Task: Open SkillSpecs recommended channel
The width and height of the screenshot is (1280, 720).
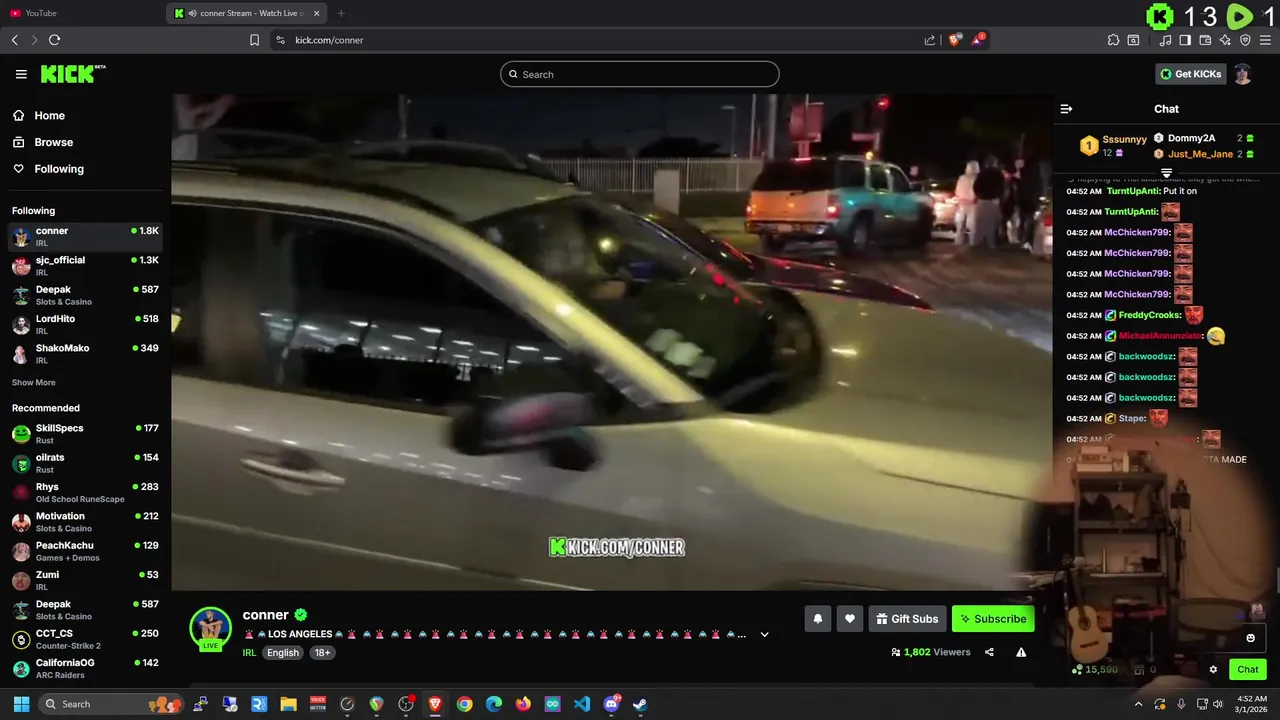Action: point(85,433)
